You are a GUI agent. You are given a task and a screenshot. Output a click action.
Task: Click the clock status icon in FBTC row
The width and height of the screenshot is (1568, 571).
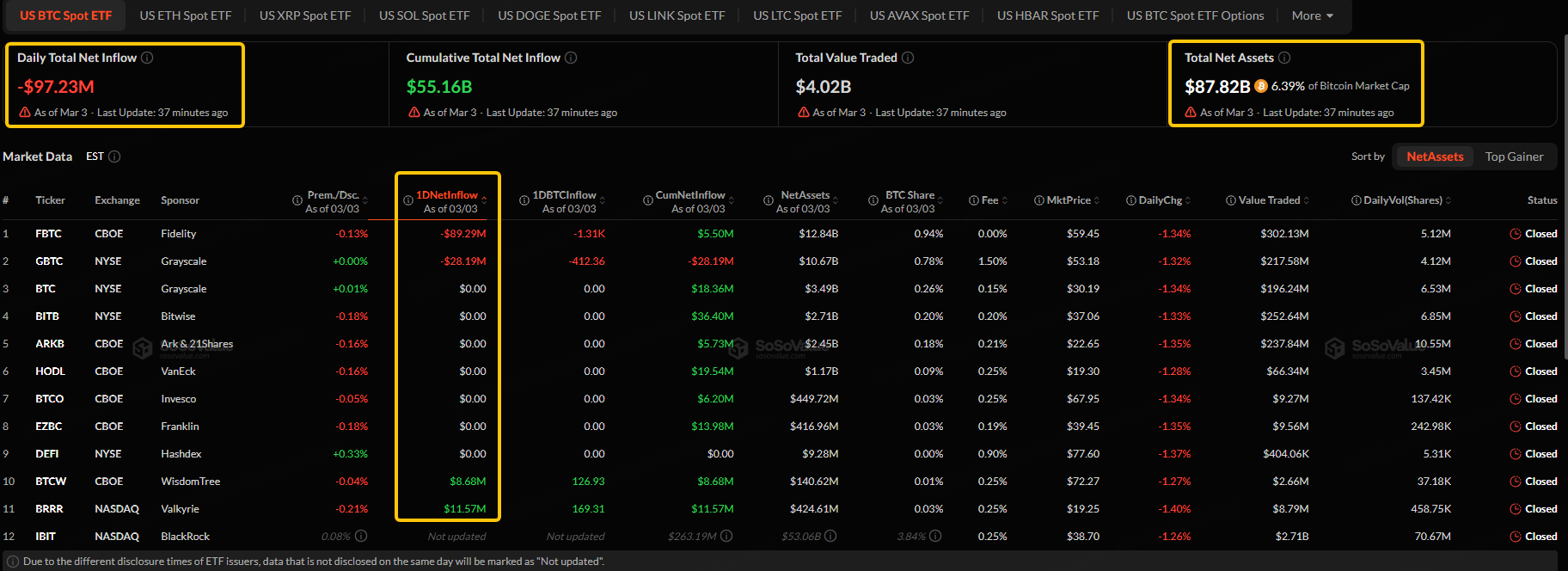1516,234
